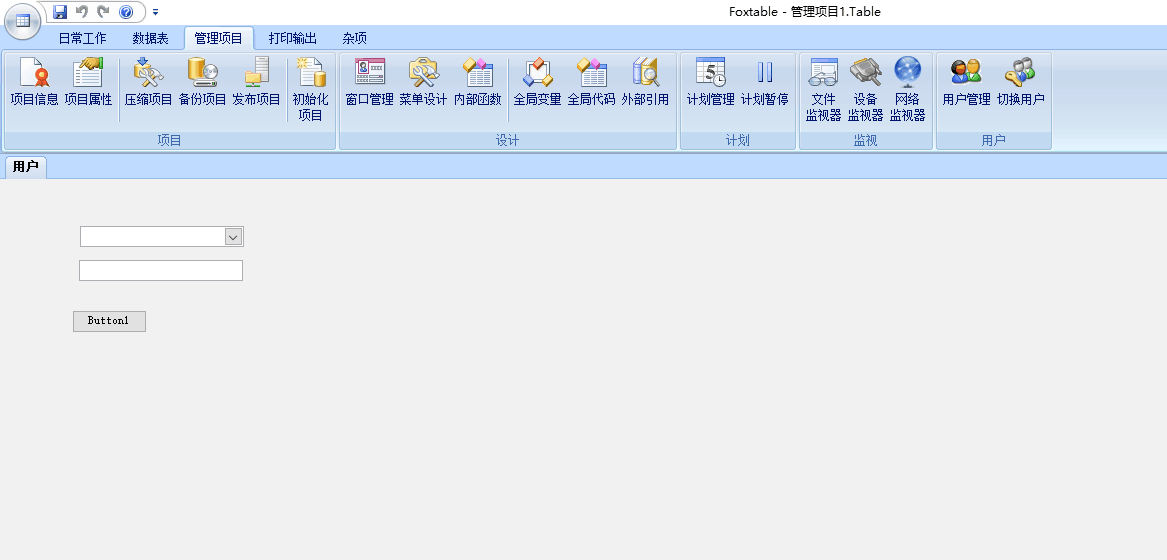Screen dimensions: 1167x560
Task: Open 用户管理 user management
Action: [966, 81]
